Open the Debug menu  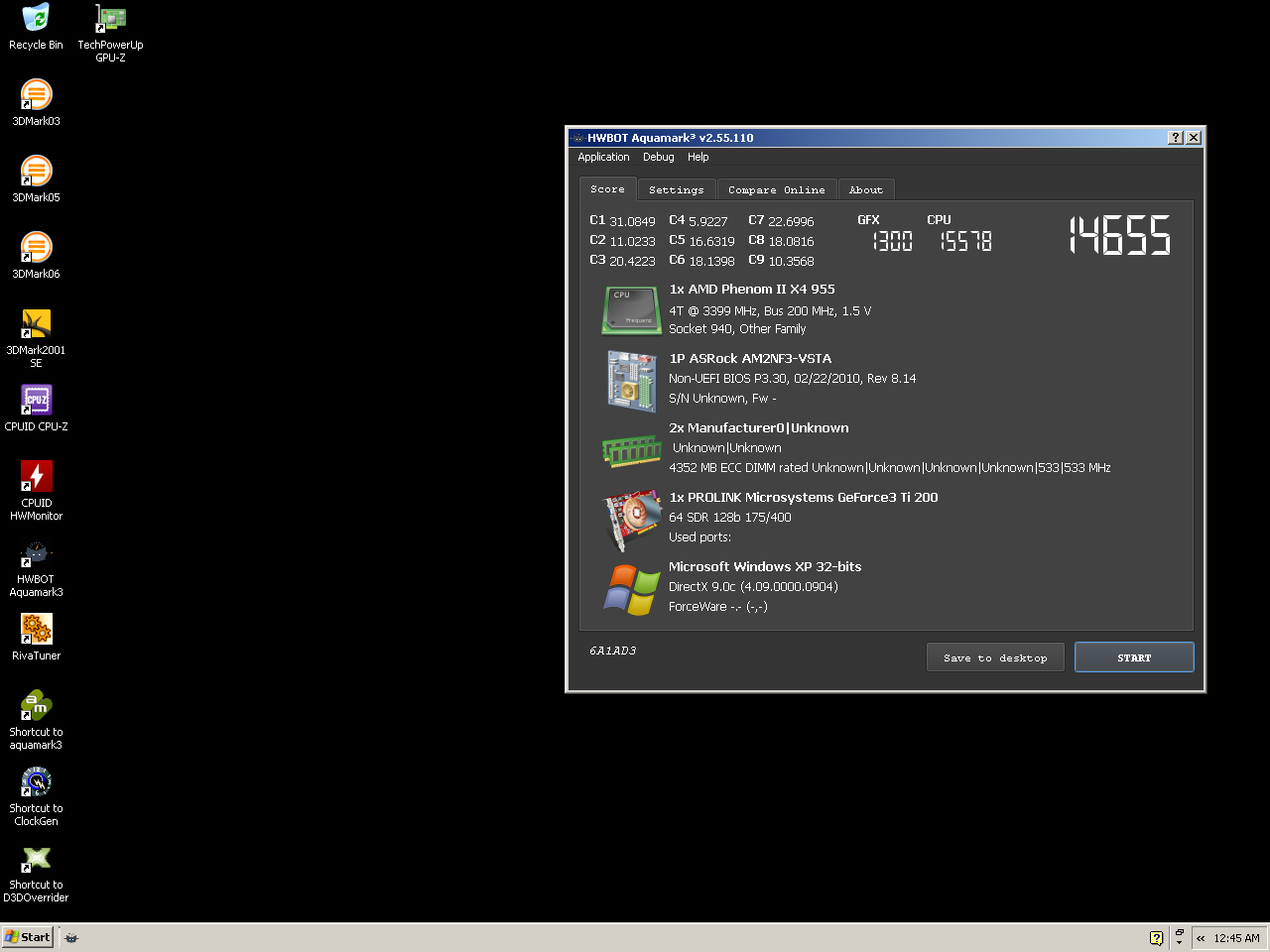(658, 157)
